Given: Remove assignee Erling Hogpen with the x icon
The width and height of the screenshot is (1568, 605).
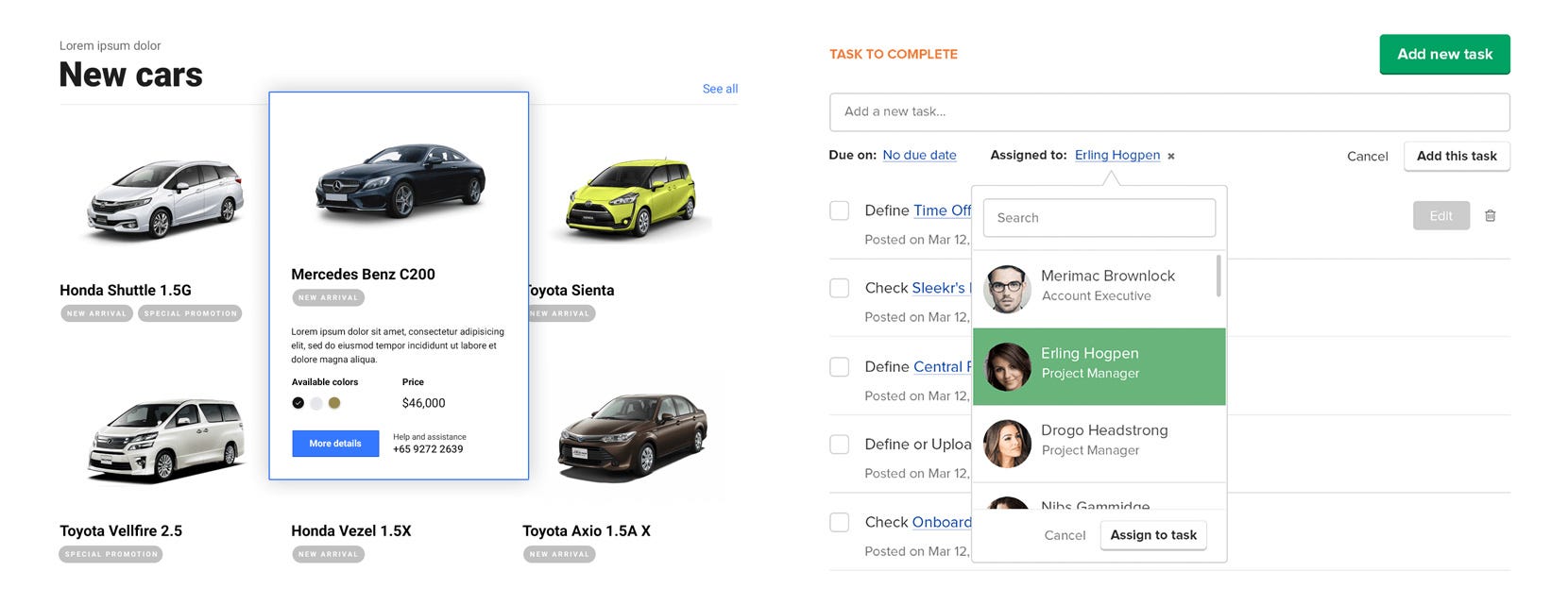Looking at the screenshot, I should coord(1171,157).
